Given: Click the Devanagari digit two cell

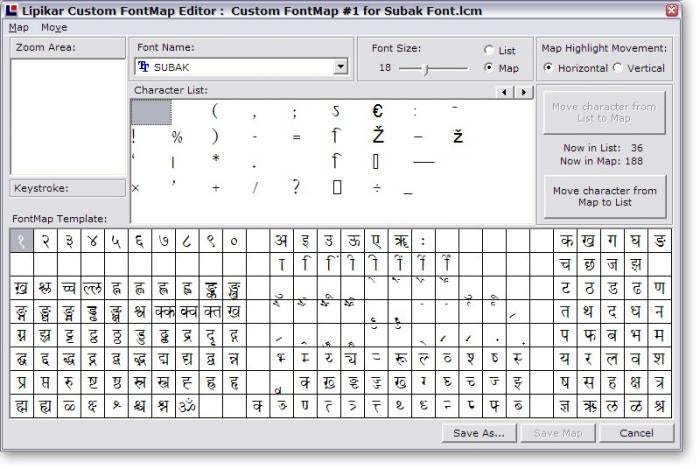Looking at the screenshot, I should click(45, 241).
